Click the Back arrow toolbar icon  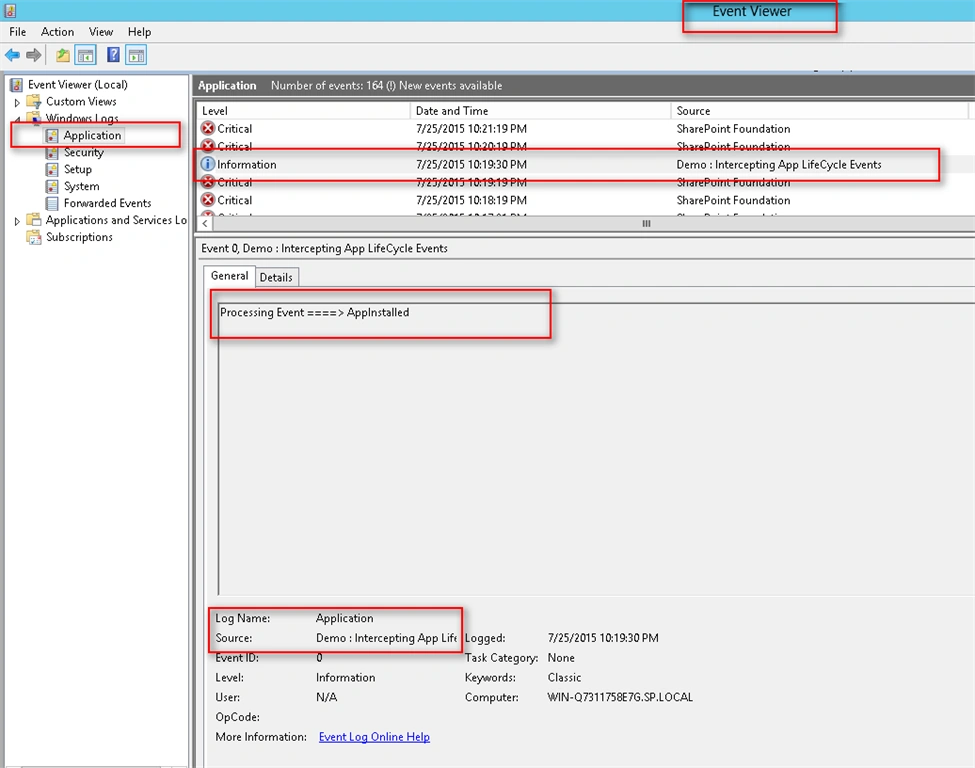click(x=12, y=55)
